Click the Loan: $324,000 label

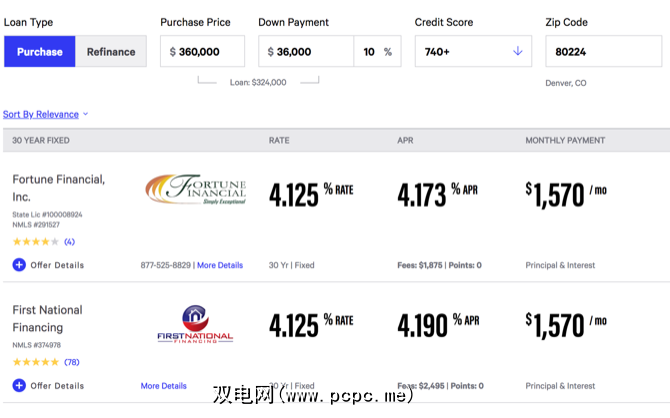coord(258,82)
